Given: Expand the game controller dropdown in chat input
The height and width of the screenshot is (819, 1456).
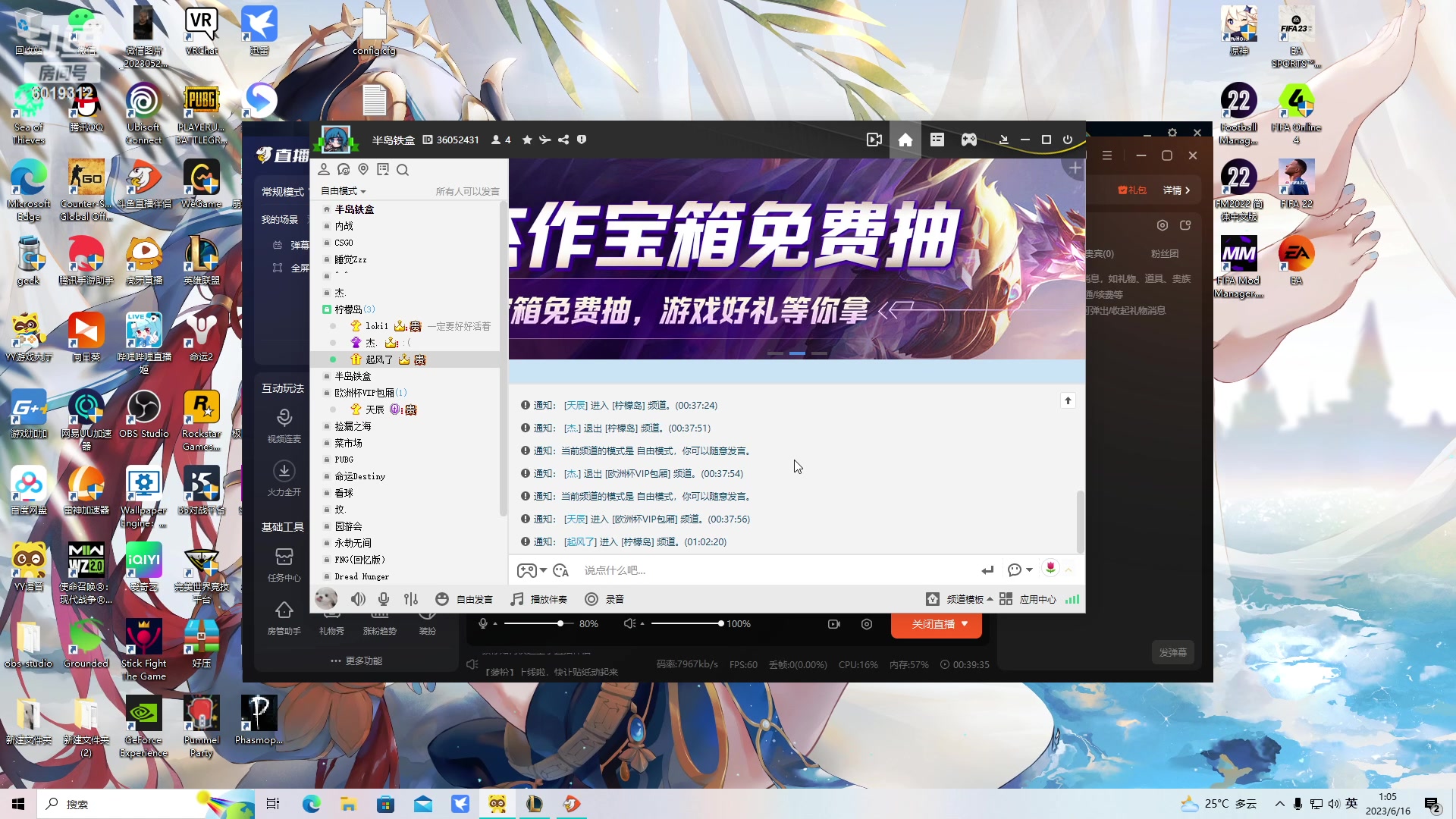Looking at the screenshot, I should tap(544, 570).
